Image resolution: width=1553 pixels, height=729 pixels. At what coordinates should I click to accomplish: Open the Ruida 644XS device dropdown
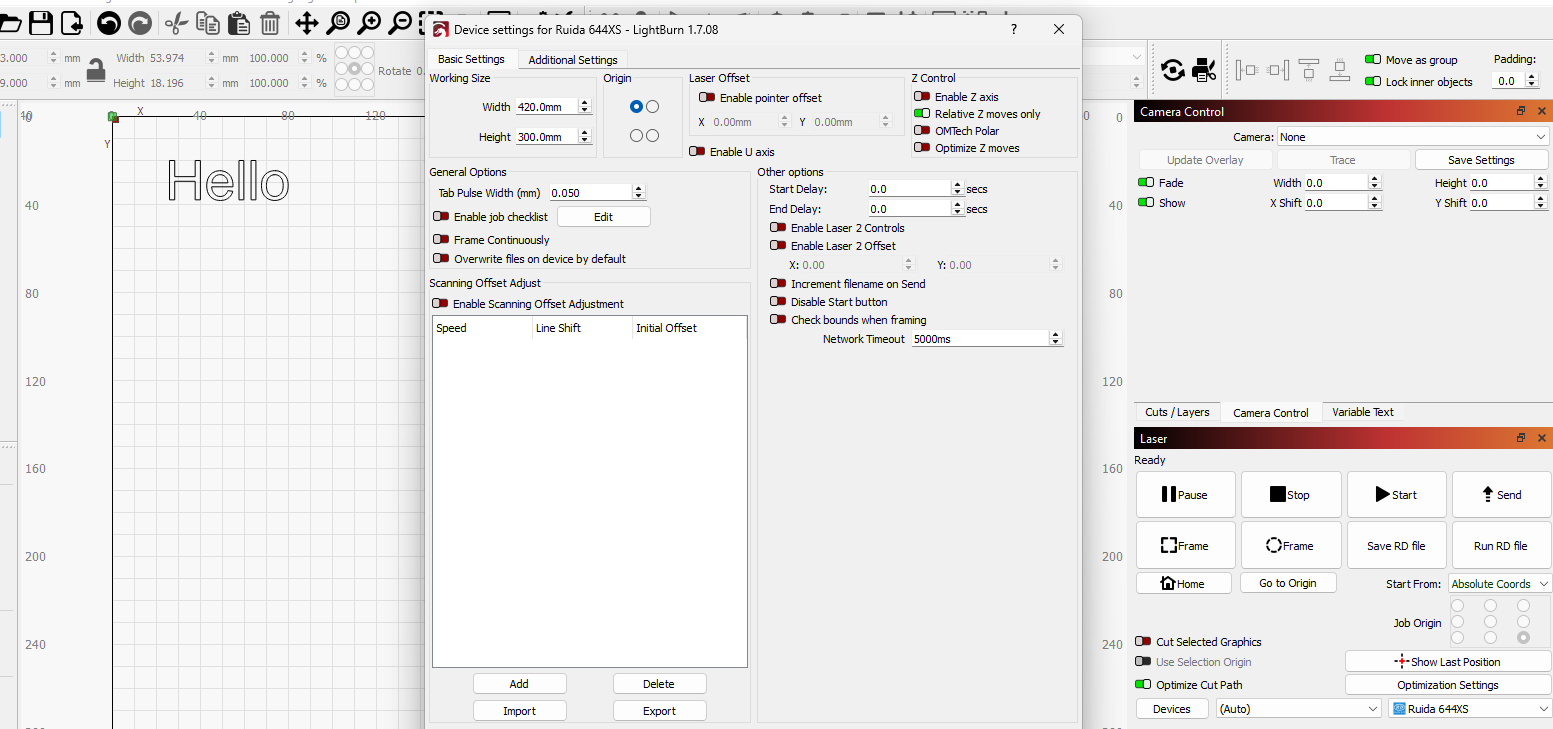click(1469, 709)
